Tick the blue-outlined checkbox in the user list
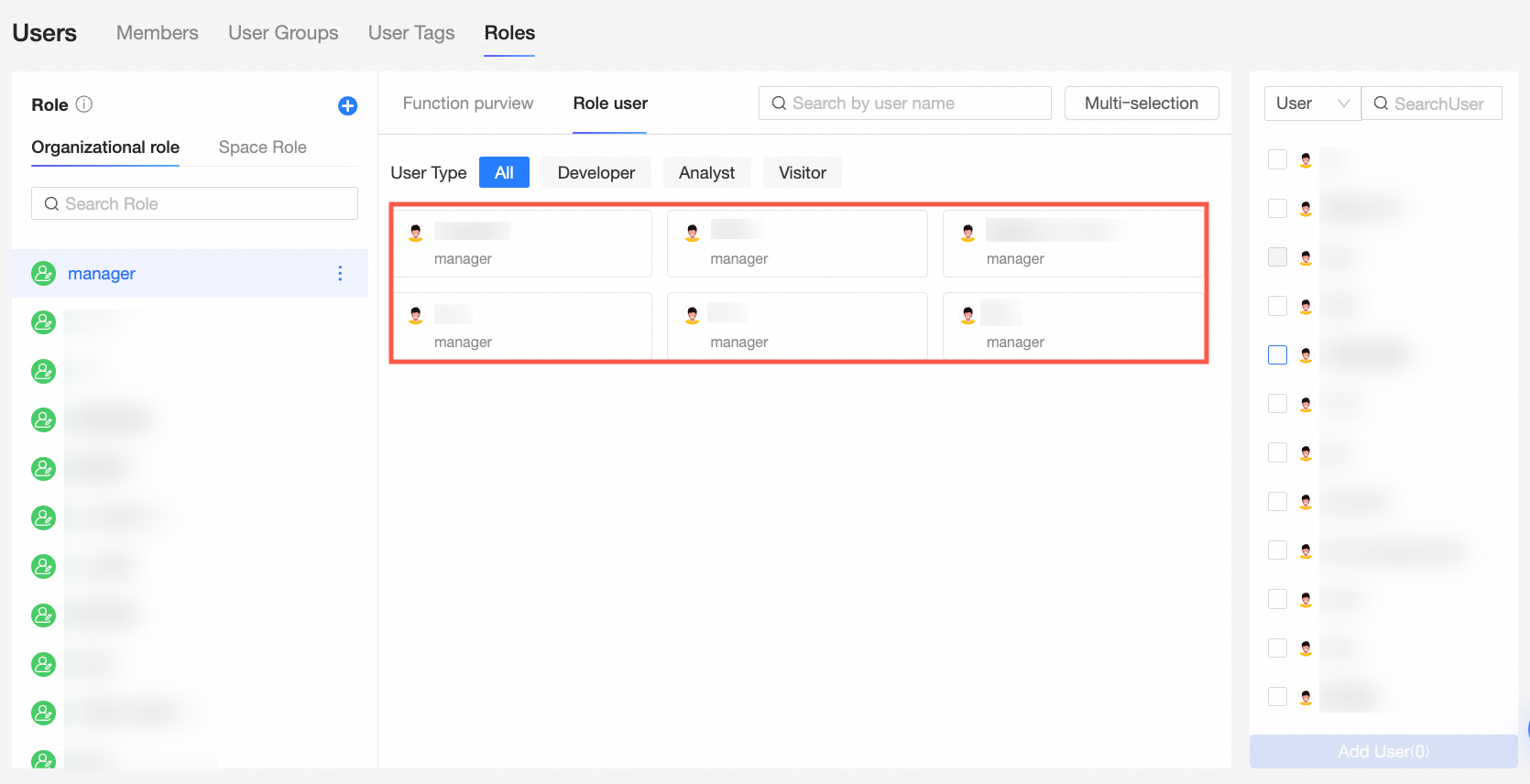Image resolution: width=1530 pixels, height=784 pixels. pyautogui.click(x=1277, y=354)
